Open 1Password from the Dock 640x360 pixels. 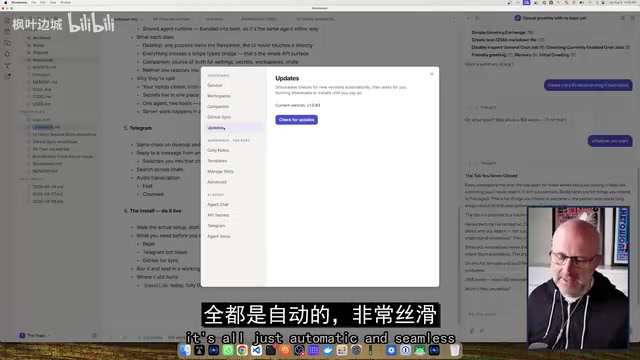[405, 350]
